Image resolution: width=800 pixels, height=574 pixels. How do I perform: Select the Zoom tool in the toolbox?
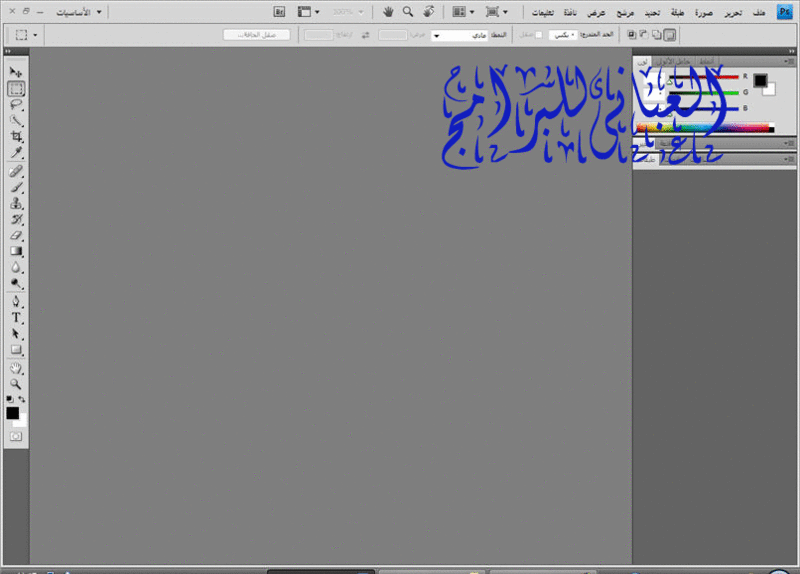pyautogui.click(x=16, y=384)
